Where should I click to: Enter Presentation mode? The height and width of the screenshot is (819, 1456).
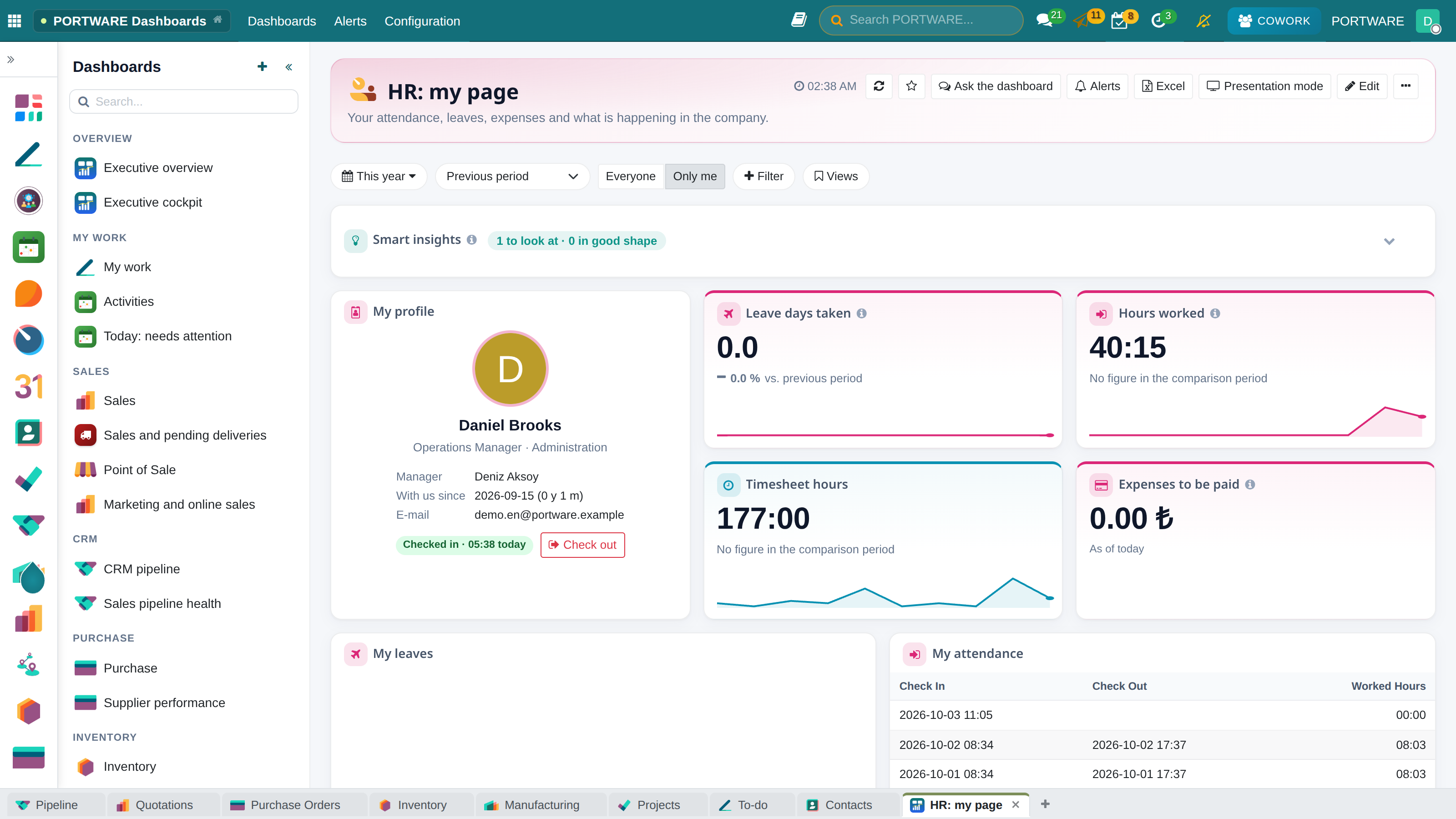click(x=1264, y=86)
